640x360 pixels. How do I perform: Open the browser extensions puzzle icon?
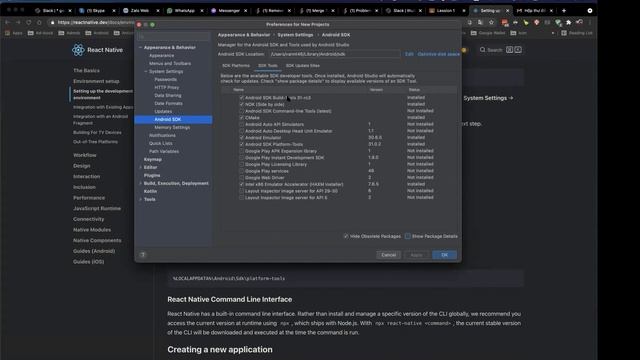pyautogui.click(x=569, y=22)
